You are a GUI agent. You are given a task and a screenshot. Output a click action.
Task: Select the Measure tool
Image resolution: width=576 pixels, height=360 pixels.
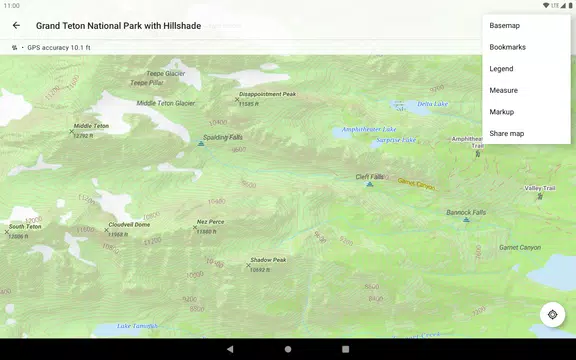(526, 90)
